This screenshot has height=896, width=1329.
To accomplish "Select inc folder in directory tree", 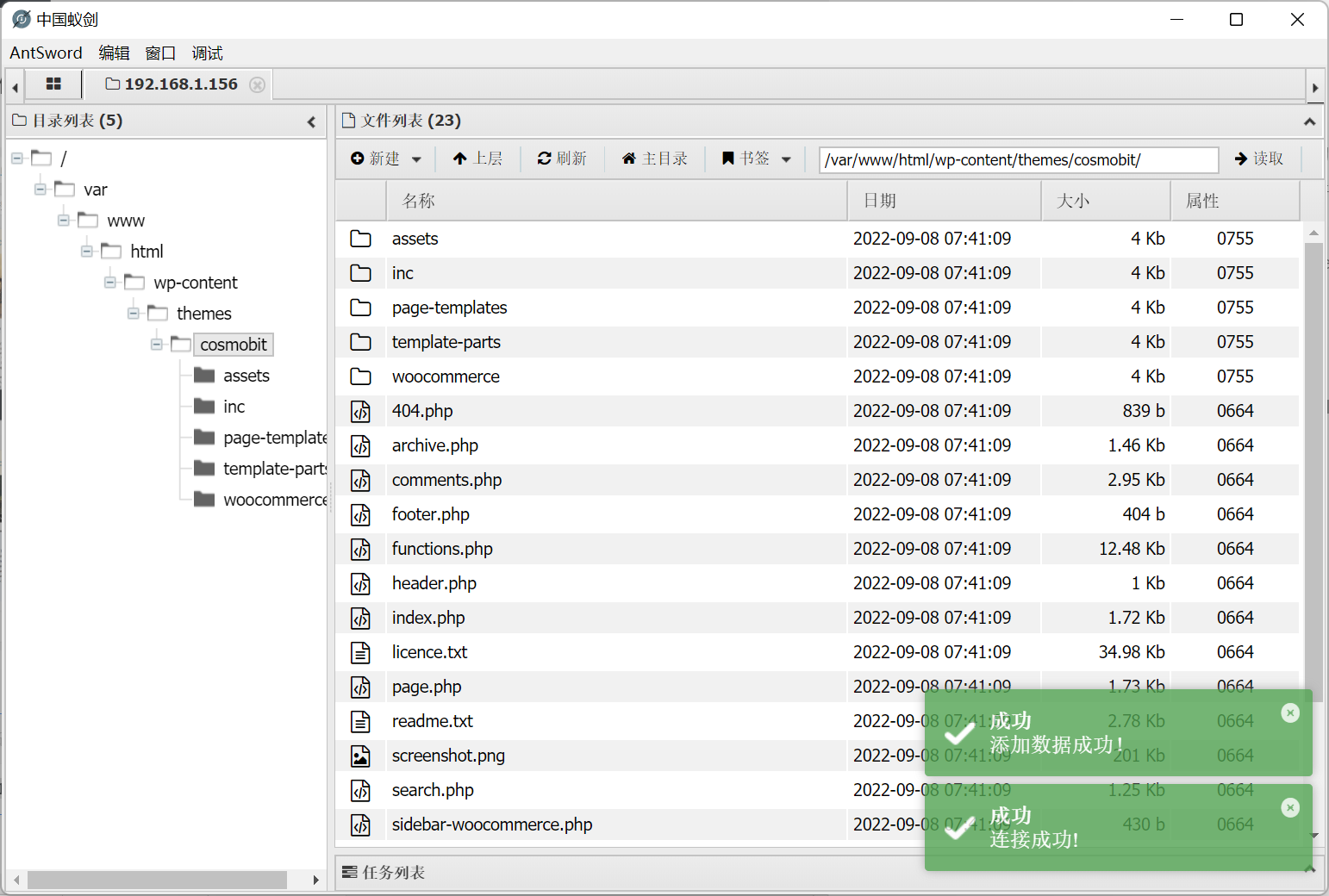I will point(234,407).
